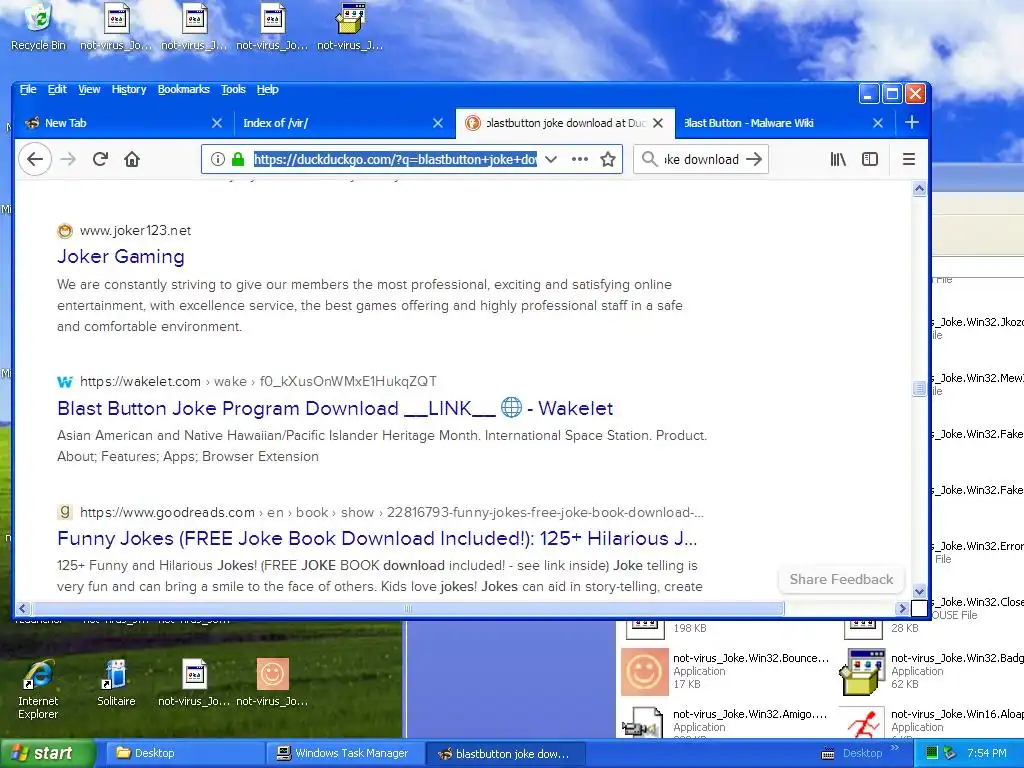
Task: Open the Blast Button Joke Program Wakelet result
Action: pyautogui.click(x=335, y=409)
